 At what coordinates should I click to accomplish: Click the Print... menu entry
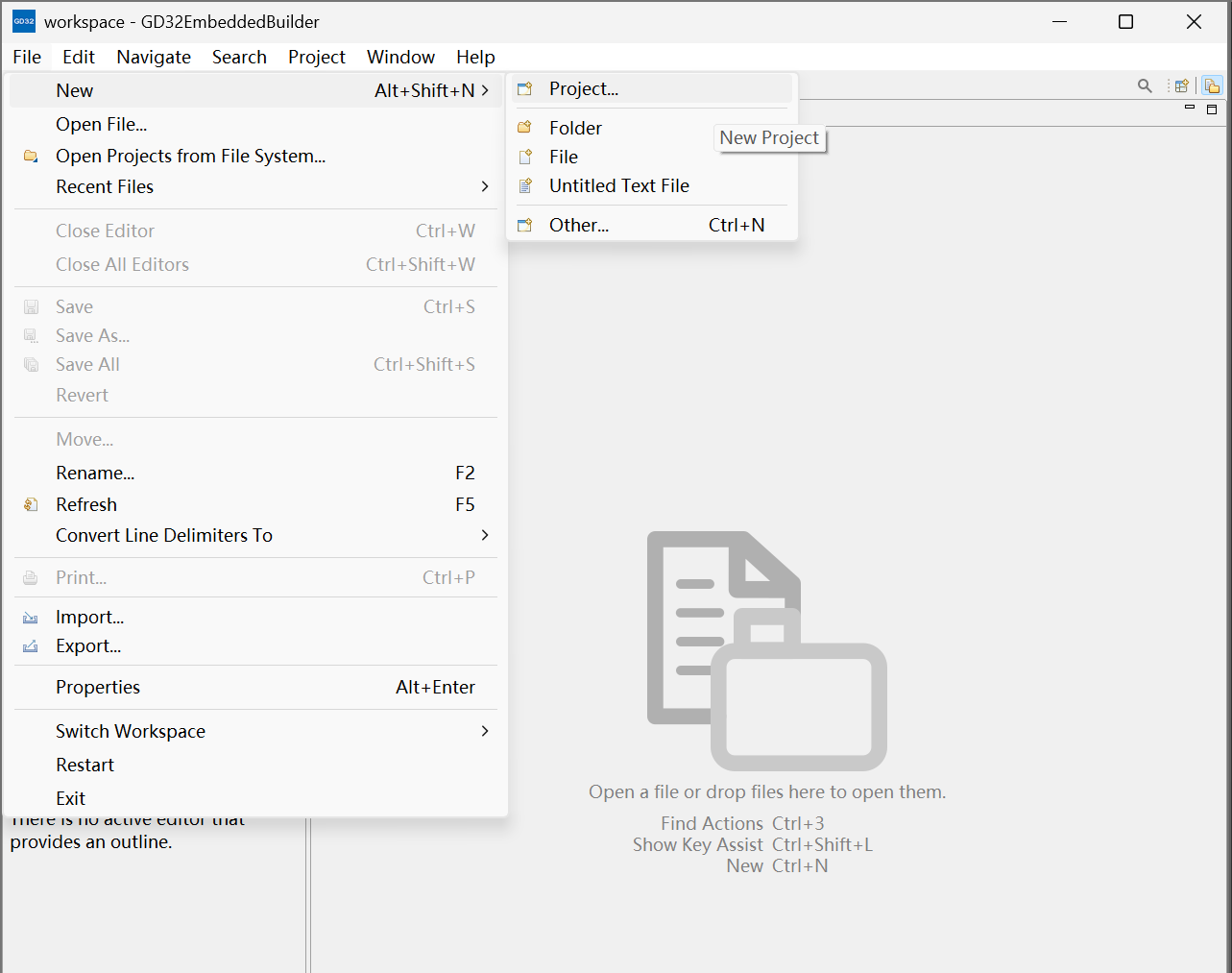(255, 577)
